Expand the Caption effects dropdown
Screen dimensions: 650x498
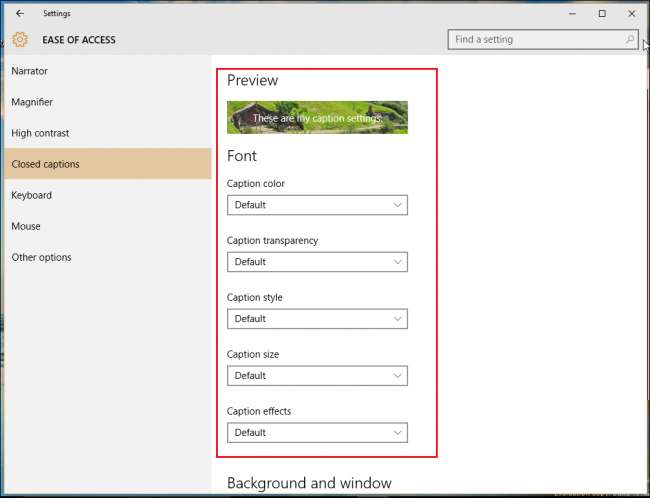coord(317,433)
